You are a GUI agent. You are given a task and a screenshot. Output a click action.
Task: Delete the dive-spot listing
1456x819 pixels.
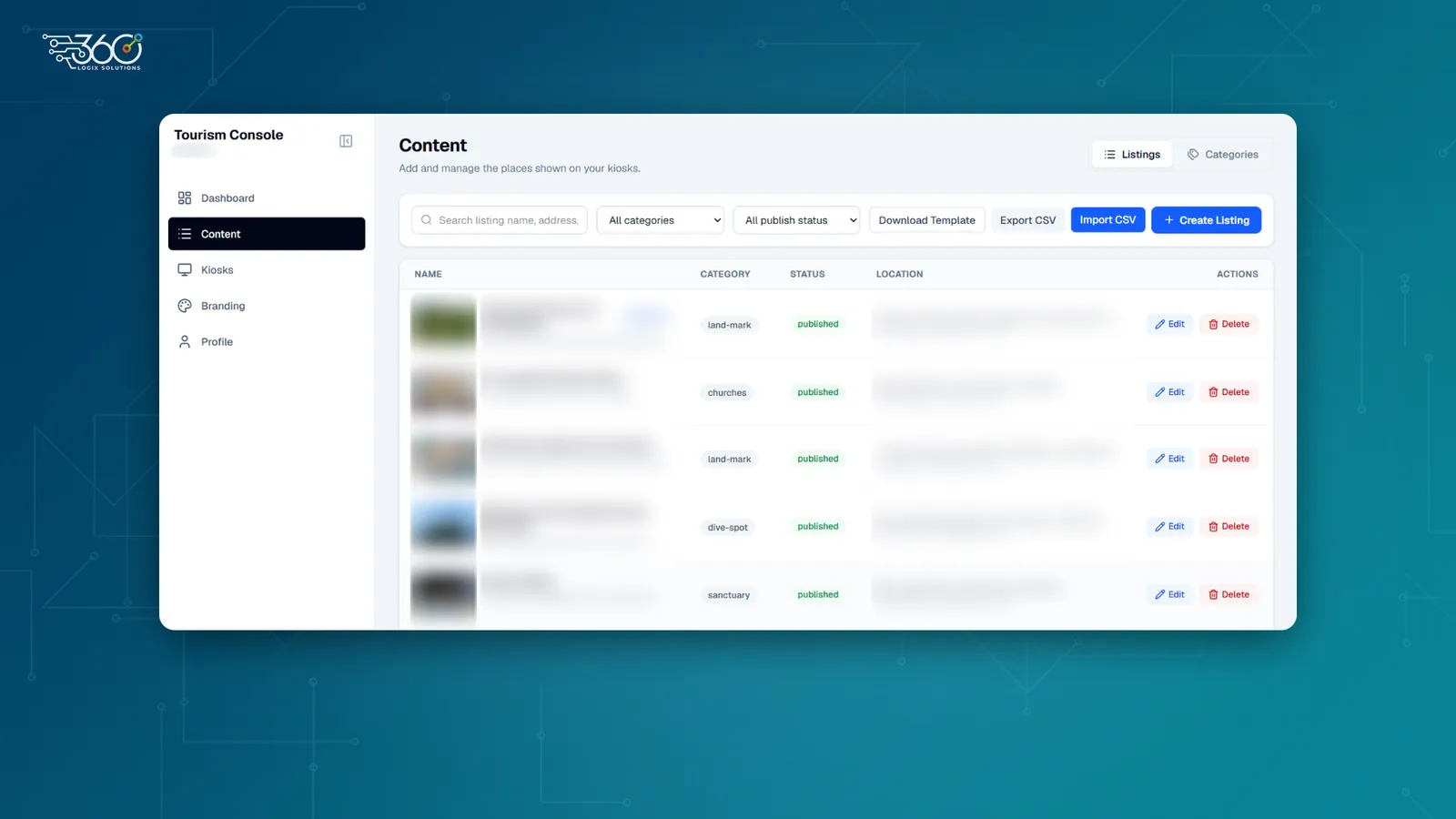(1228, 527)
